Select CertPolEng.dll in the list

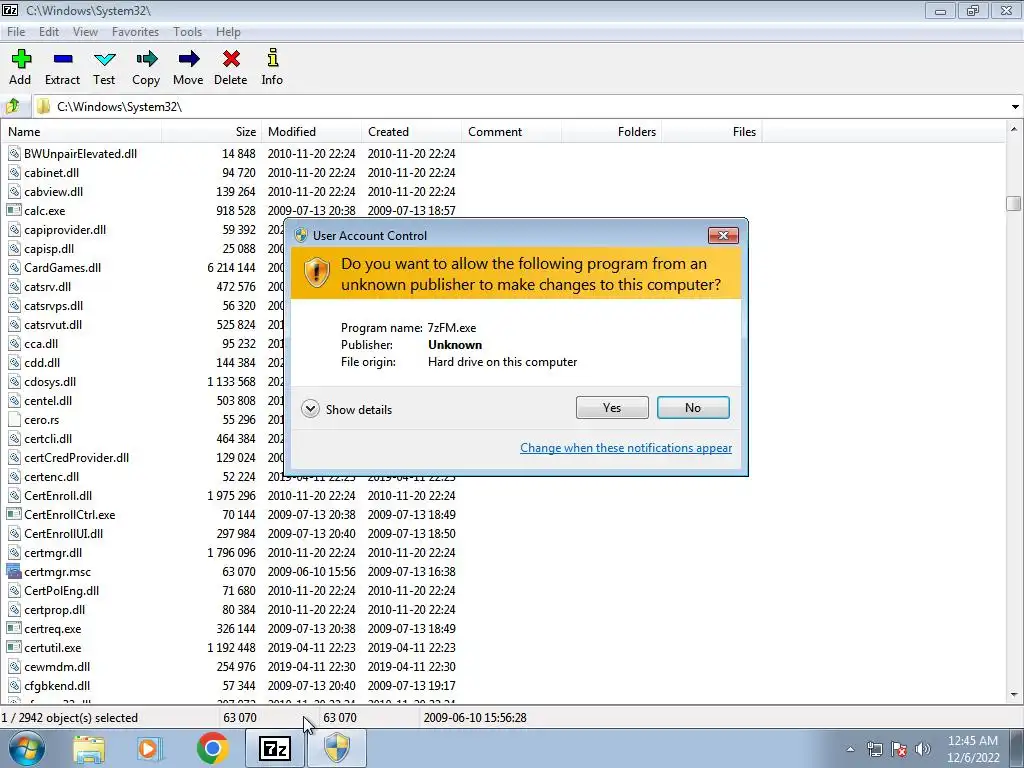(x=61, y=590)
